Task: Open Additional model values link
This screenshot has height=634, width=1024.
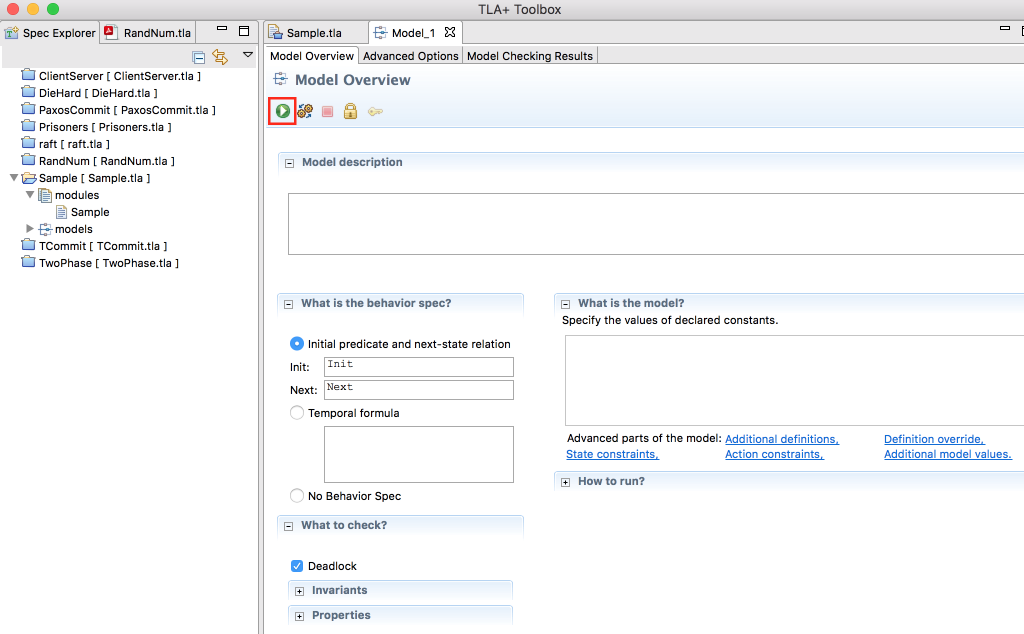Action: (948, 454)
